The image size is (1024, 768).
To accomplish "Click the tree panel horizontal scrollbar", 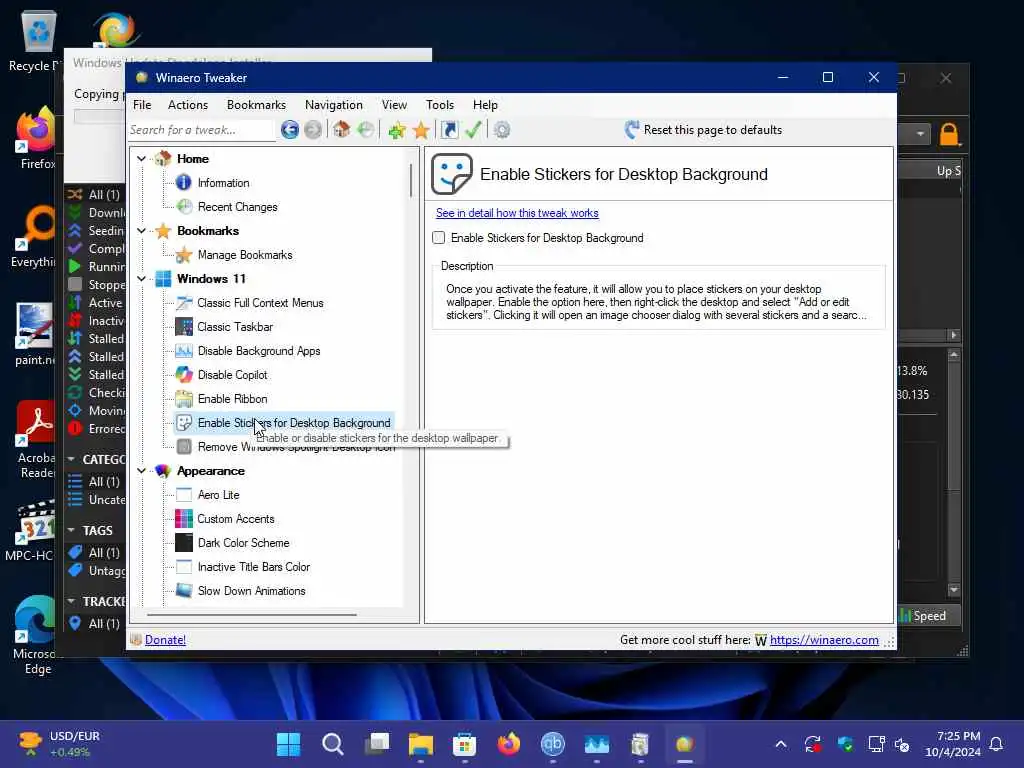I will (x=251, y=615).
